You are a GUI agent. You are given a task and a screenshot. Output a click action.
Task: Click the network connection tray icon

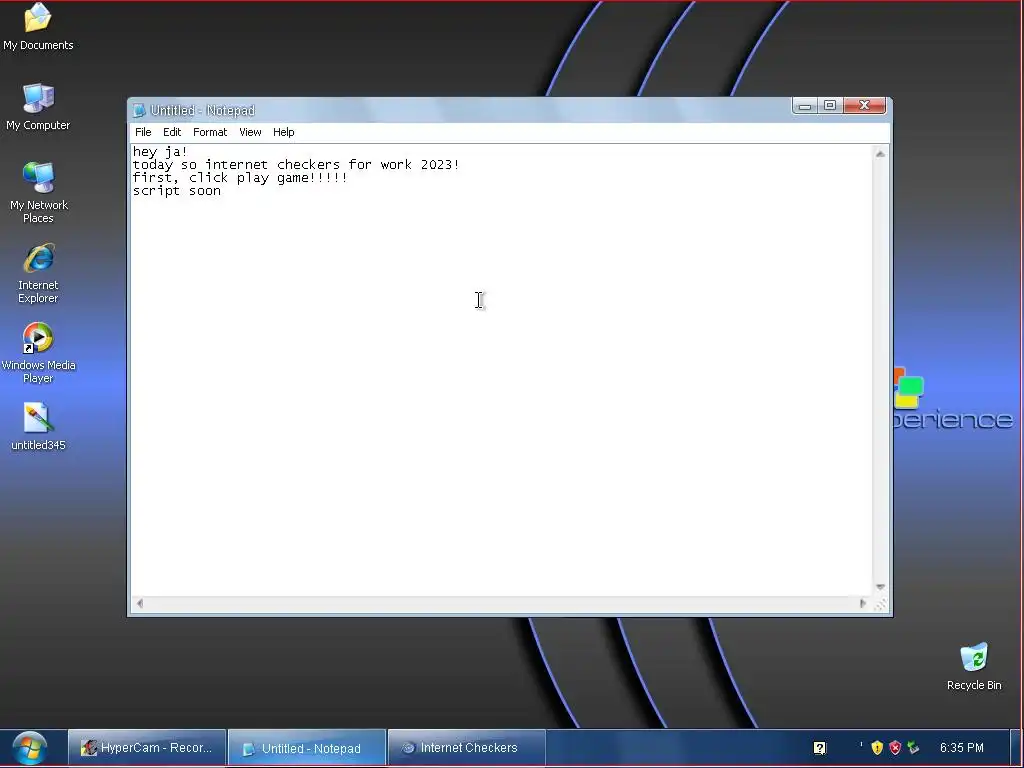913,748
